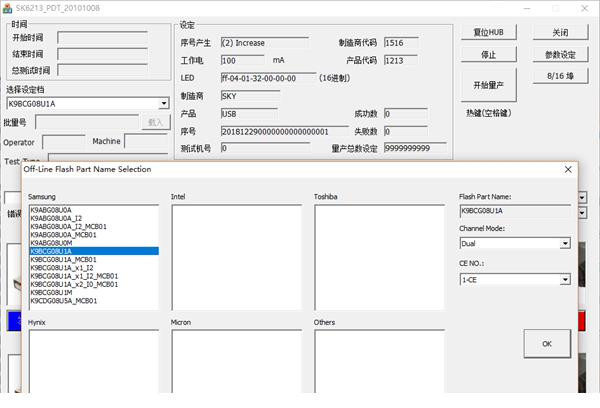
Task: Click the 产品代码 1213 field
Action: [x=401, y=60]
